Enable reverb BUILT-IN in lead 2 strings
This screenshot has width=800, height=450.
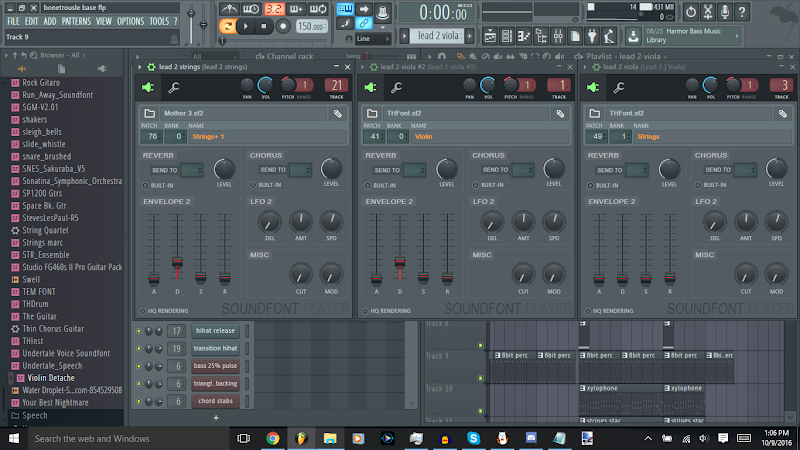point(145,185)
